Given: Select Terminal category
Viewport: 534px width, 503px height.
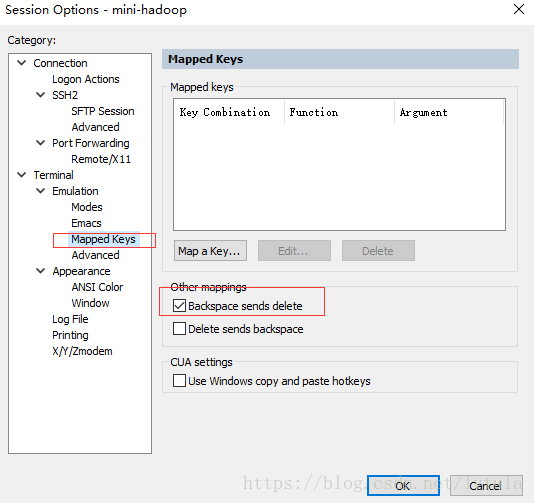Looking at the screenshot, I should click(53, 175).
